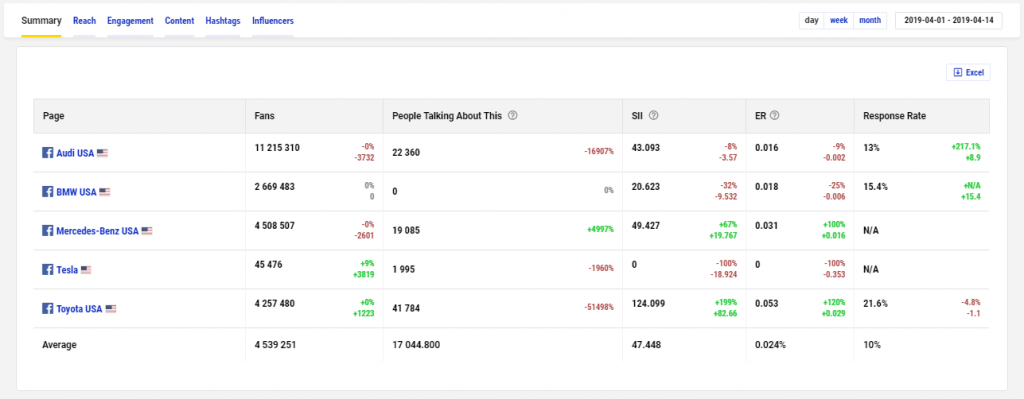The width and height of the screenshot is (1024, 399).
Task: Click the ER column header text
Action: [761, 116]
